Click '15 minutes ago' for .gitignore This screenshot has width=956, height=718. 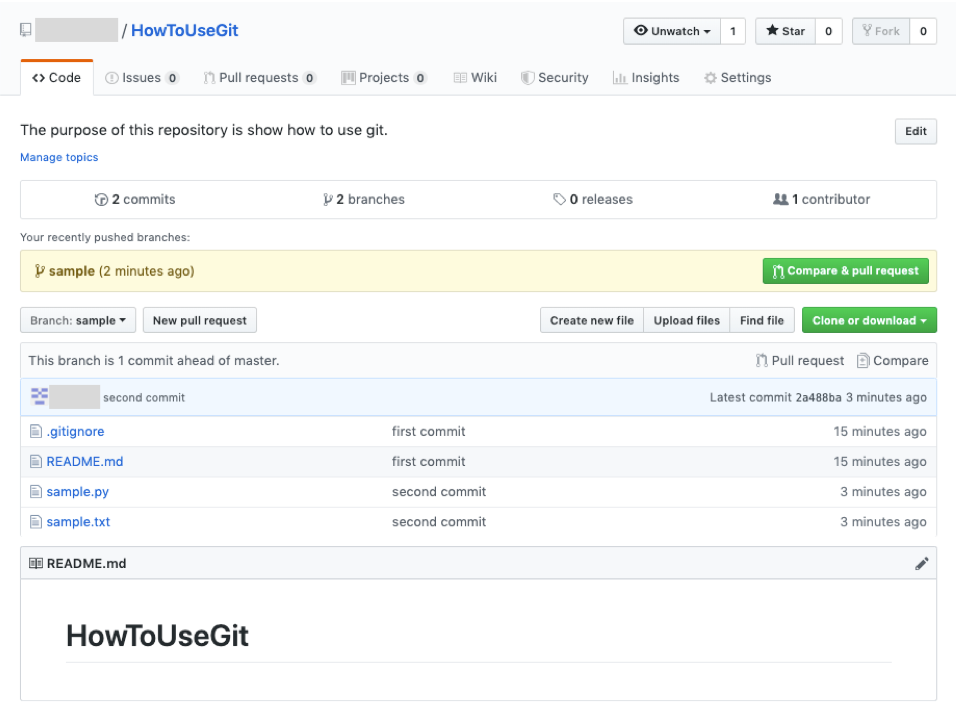coord(880,432)
